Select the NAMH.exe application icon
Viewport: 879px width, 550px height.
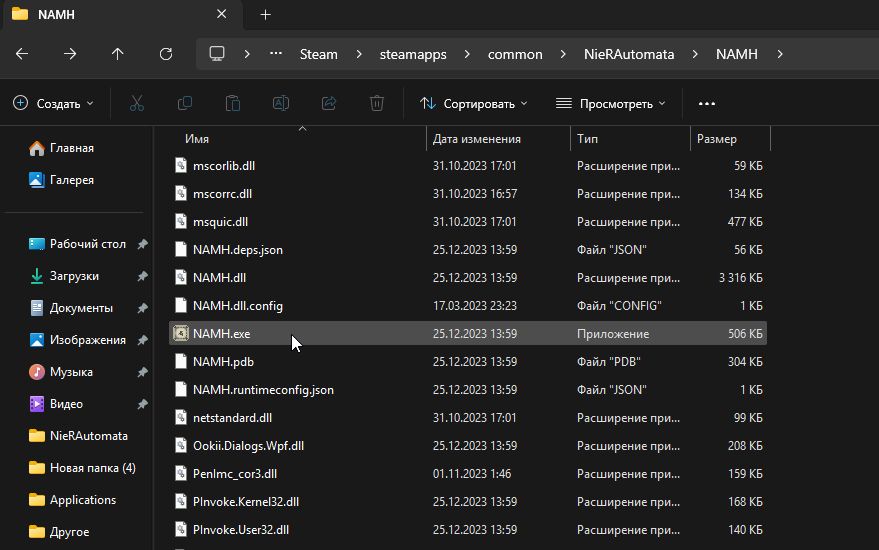point(181,334)
